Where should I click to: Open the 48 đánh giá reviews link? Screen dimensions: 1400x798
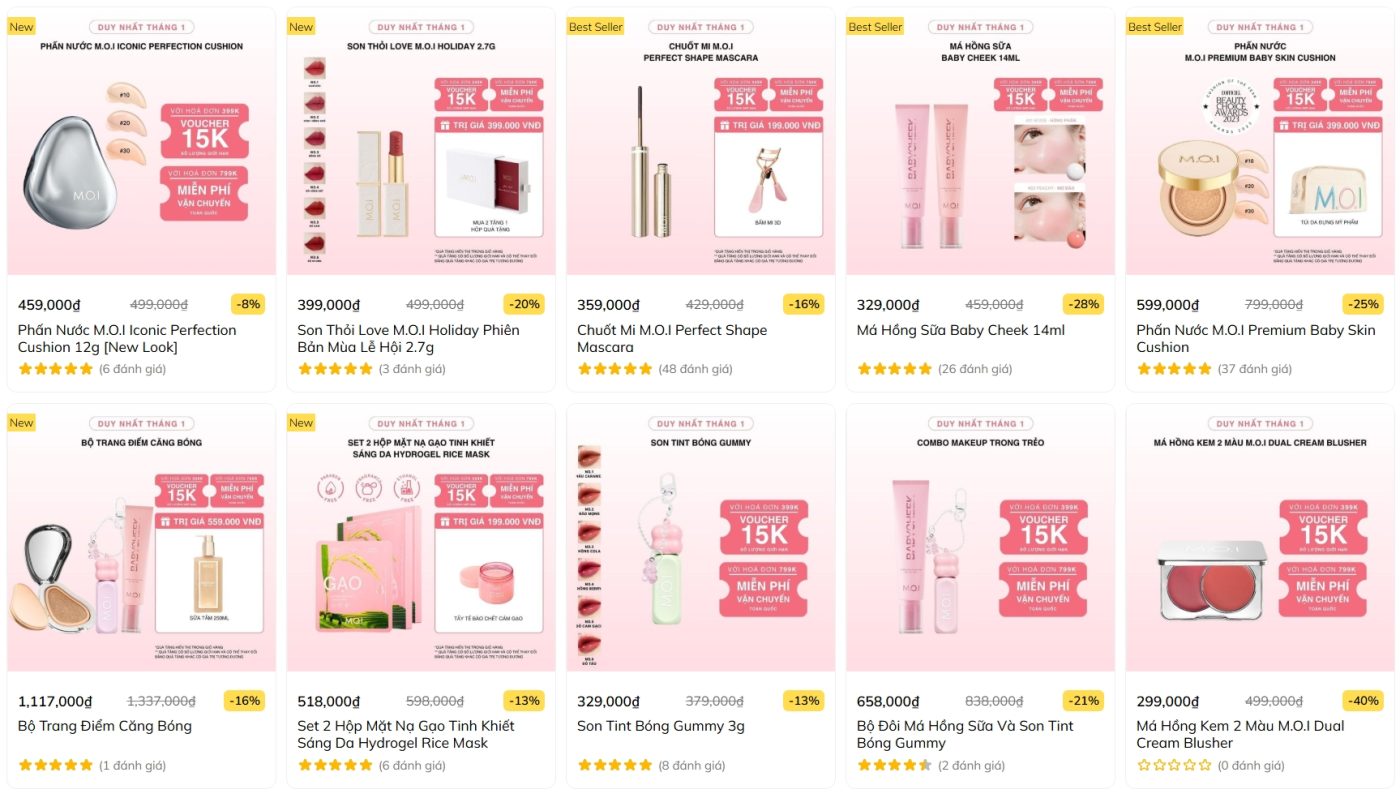pyautogui.click(x=695, y=369)
